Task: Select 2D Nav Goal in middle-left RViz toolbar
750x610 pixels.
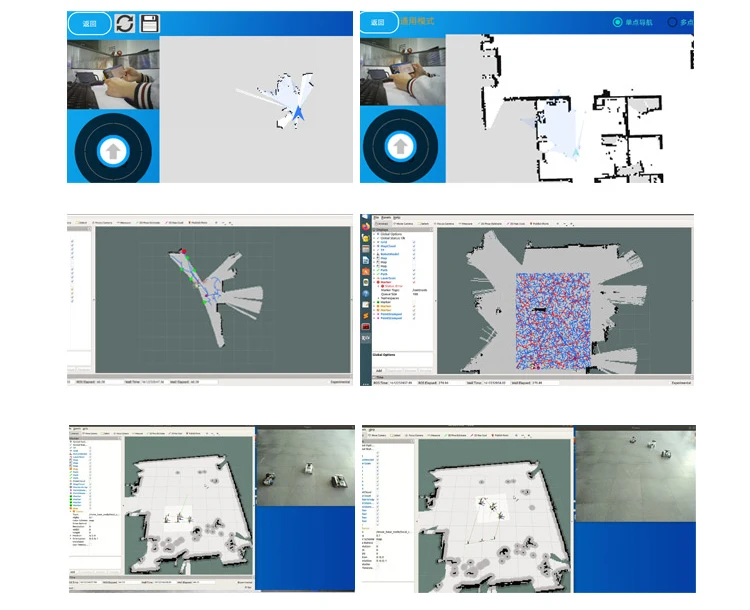Action: tap(174, 222)
